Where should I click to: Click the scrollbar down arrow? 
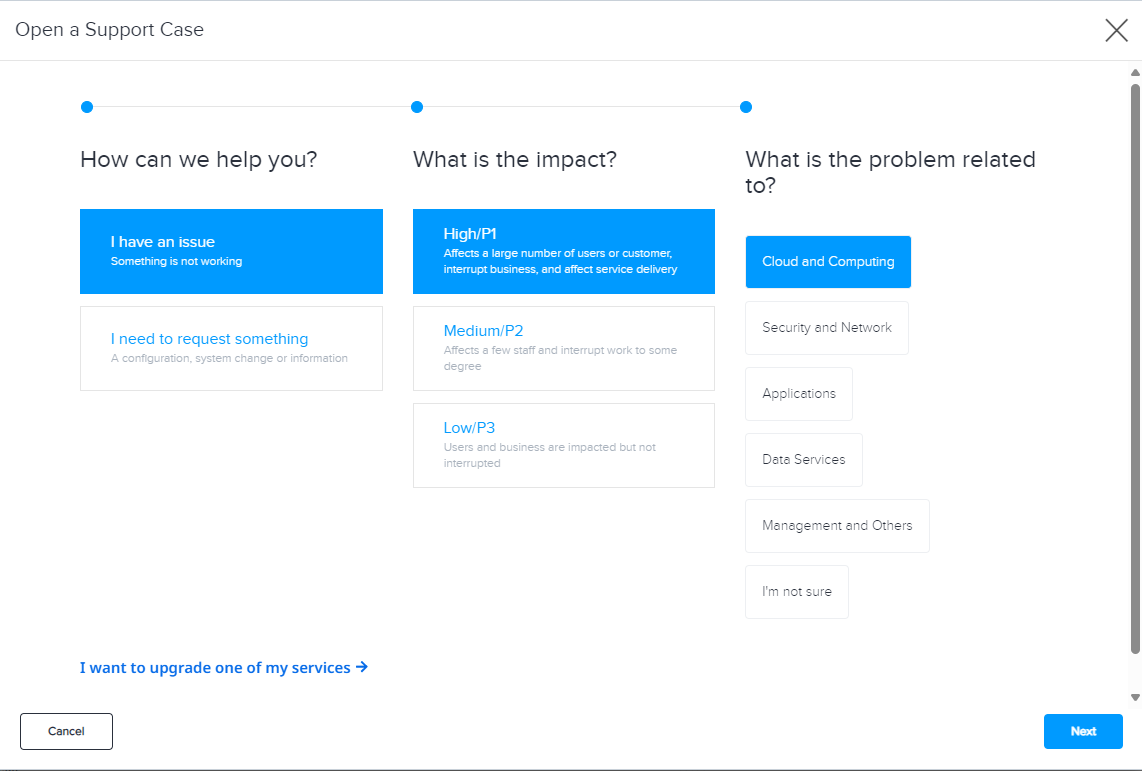tap(1135, 697)
